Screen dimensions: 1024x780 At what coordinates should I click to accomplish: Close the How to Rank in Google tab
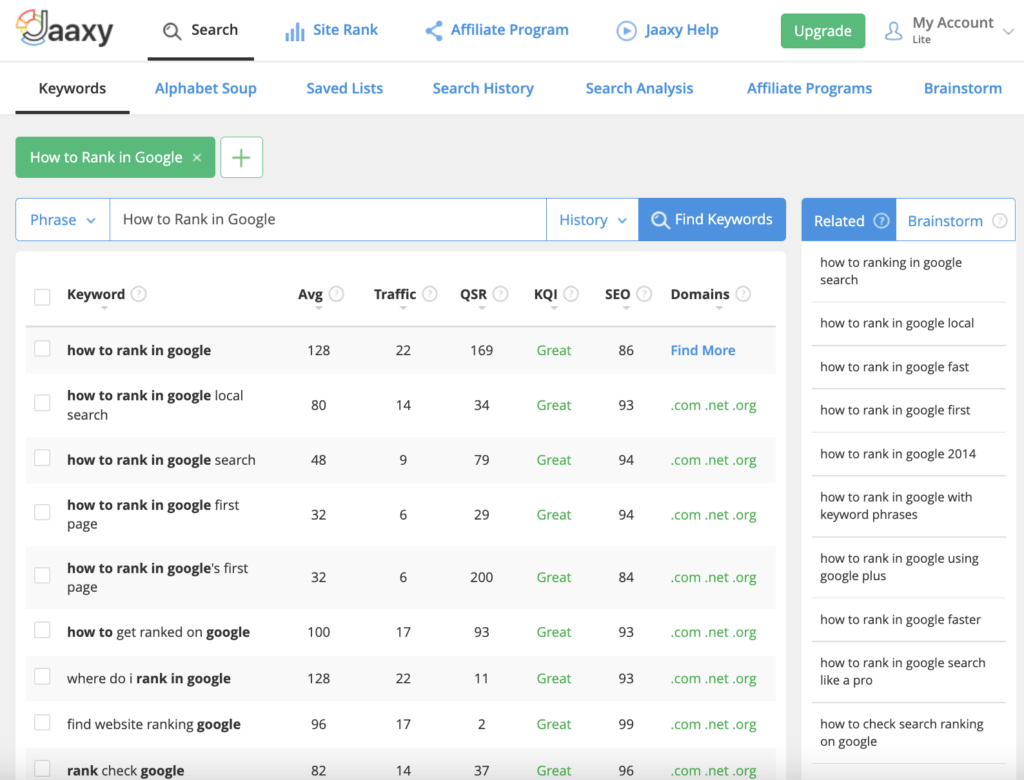(x=197, y=157)
